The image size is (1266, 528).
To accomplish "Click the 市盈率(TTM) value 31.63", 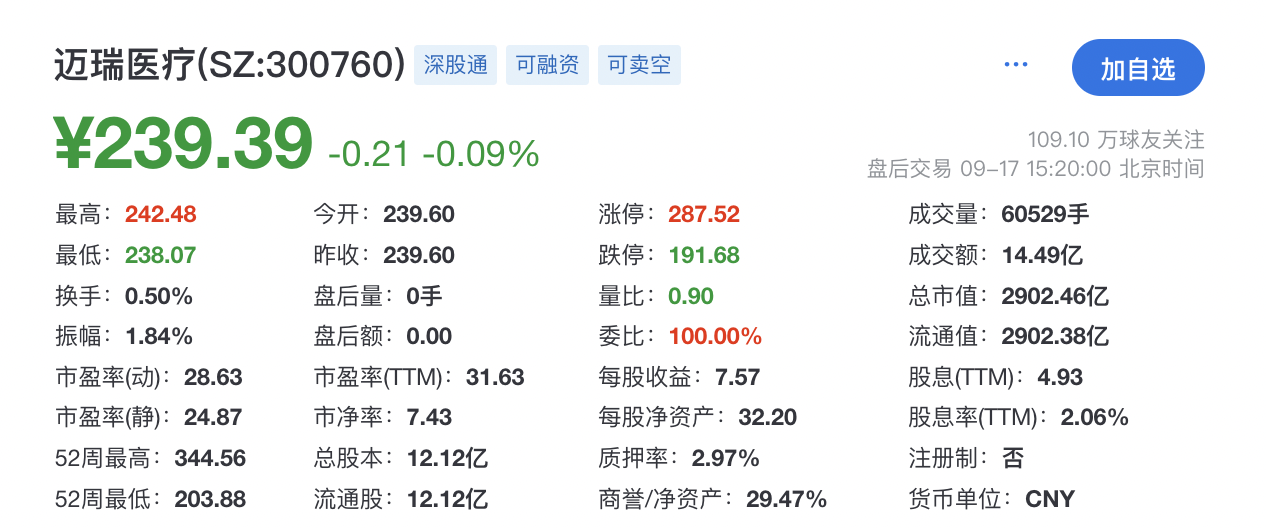I will 495,377.
